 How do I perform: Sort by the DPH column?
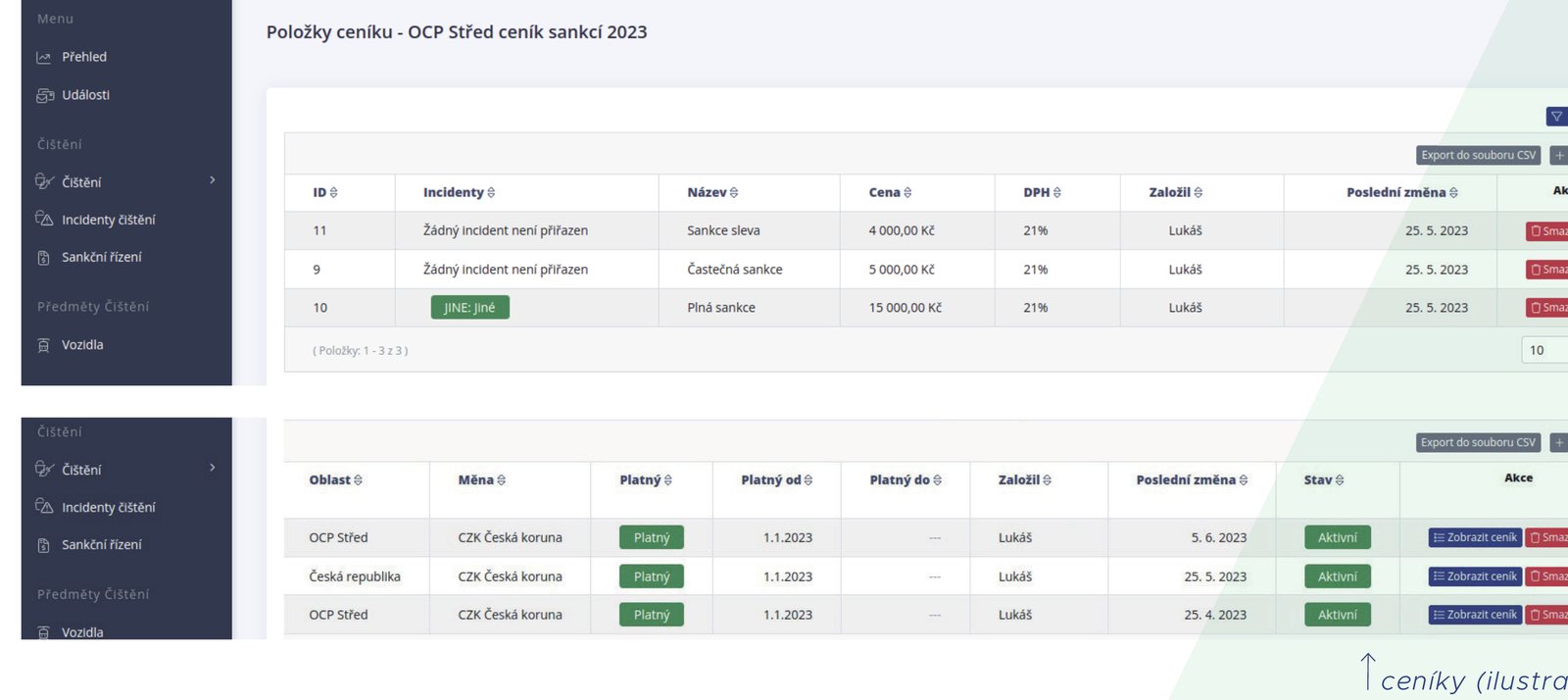click(x=1043, y=192)
